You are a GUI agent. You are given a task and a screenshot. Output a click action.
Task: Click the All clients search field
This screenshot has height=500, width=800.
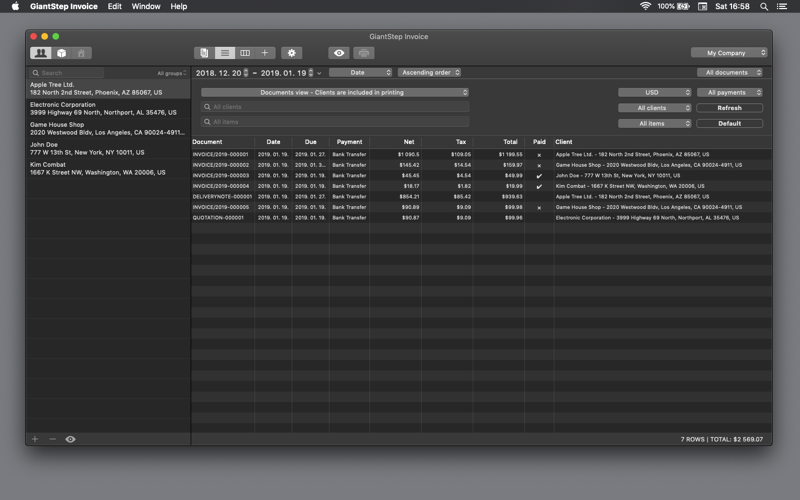tap(335, 107)
